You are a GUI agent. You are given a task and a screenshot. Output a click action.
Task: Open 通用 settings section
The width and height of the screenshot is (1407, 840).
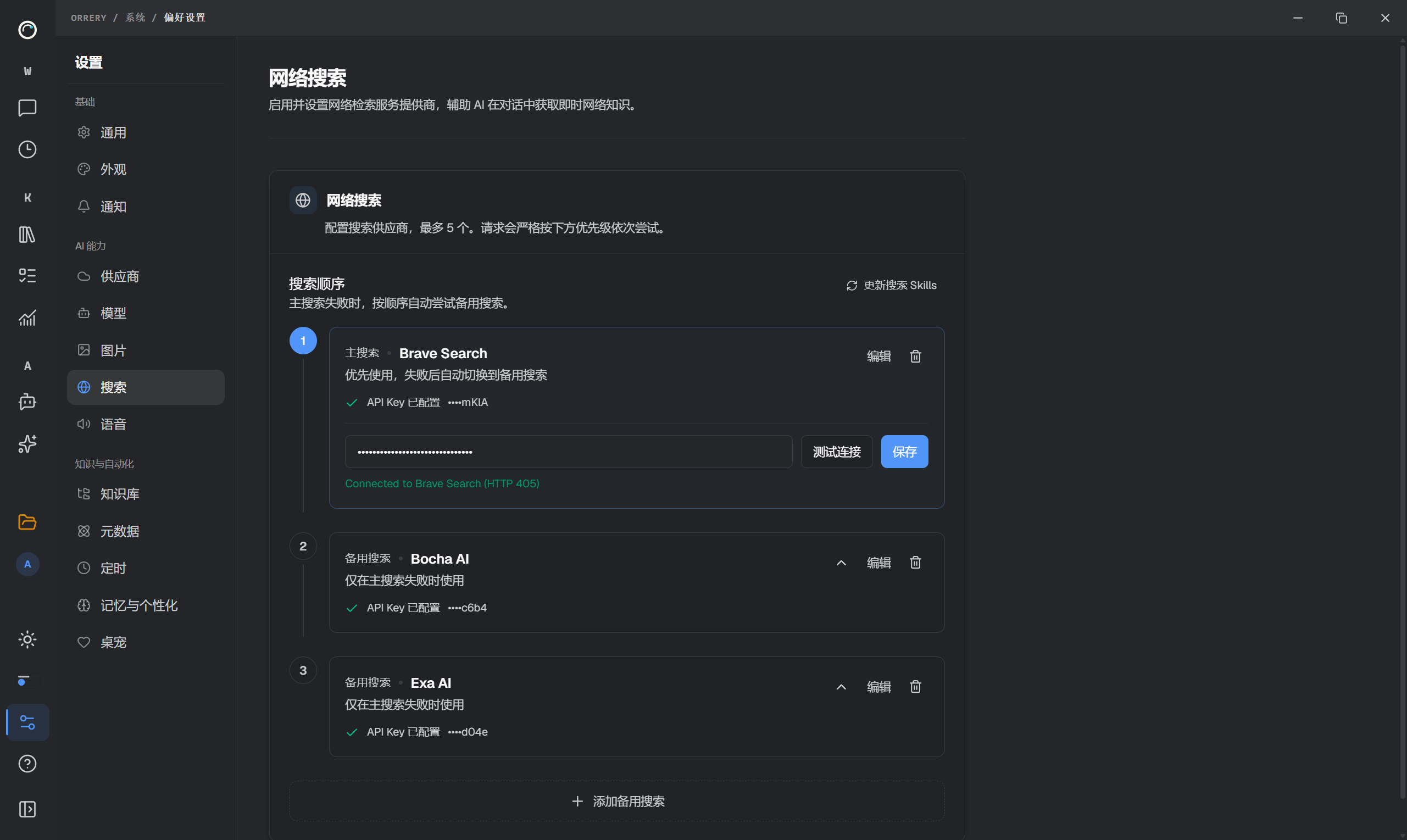146,132
